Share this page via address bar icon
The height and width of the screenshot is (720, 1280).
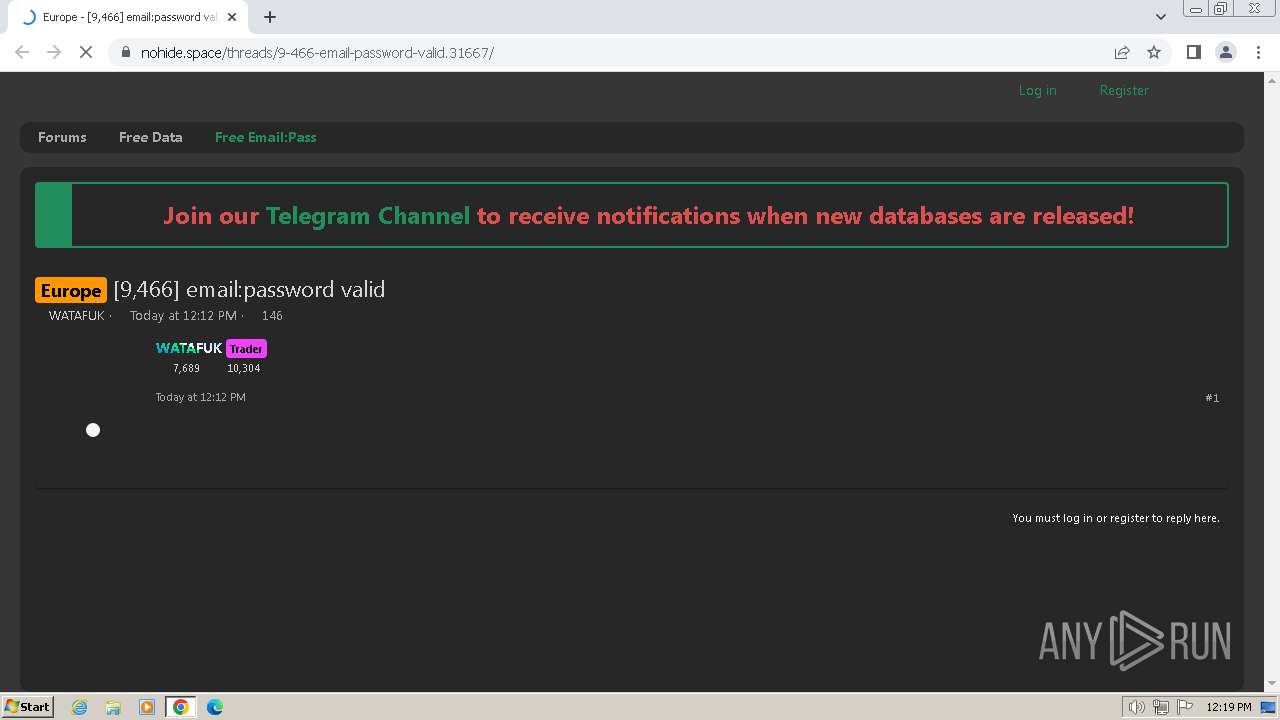click(x=1122, y=52)
